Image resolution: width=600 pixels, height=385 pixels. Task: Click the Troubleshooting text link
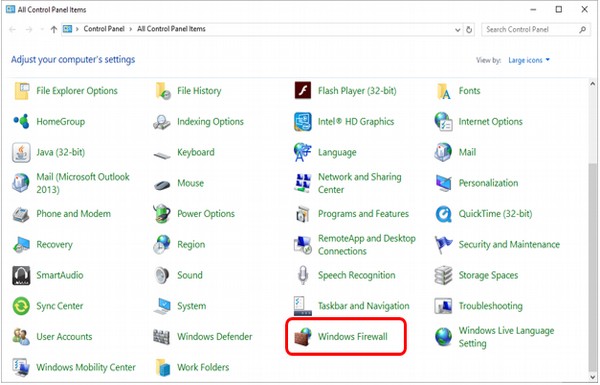(491, 306)
